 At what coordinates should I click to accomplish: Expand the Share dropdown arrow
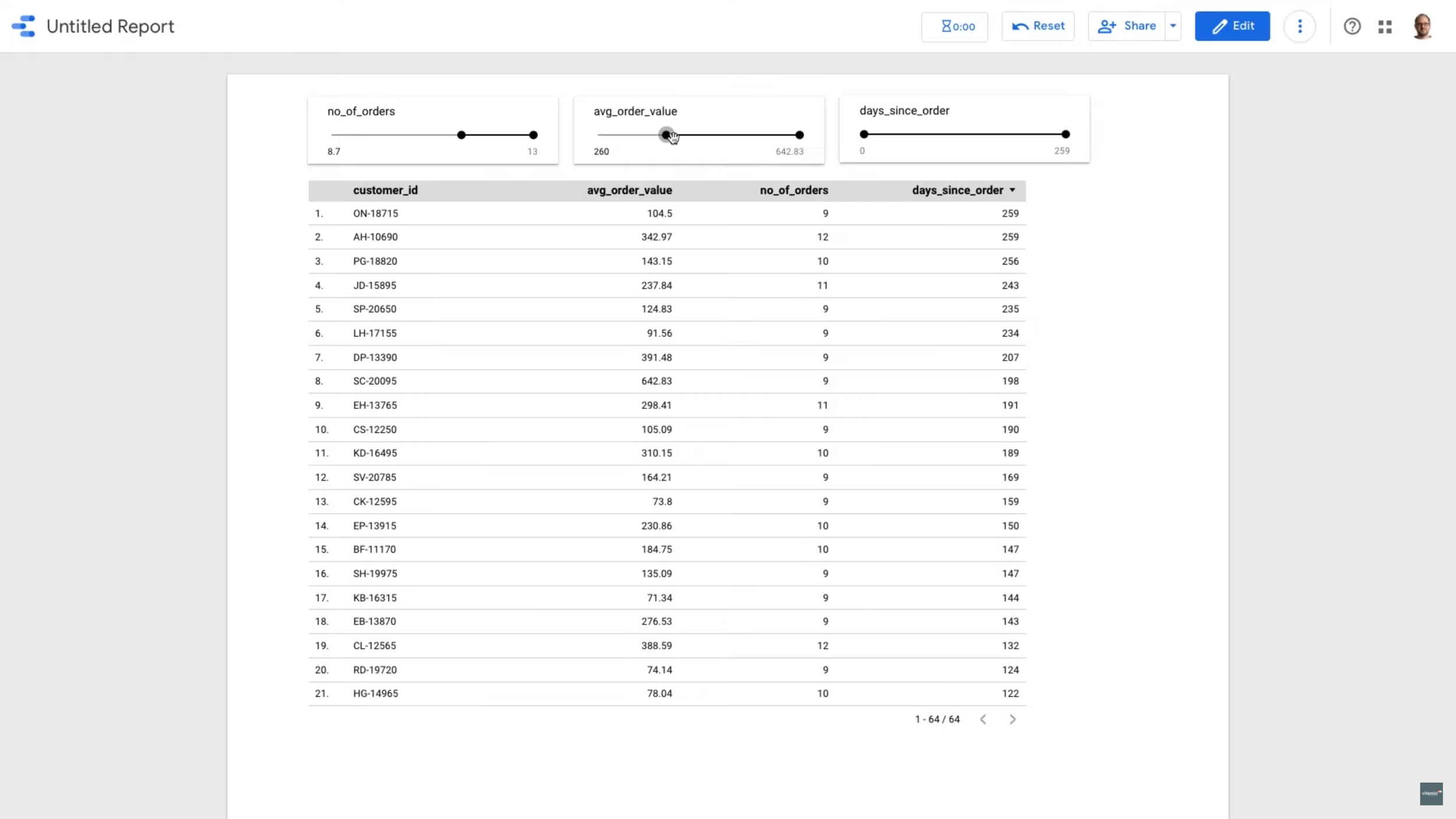click(x=1173, y=26)
